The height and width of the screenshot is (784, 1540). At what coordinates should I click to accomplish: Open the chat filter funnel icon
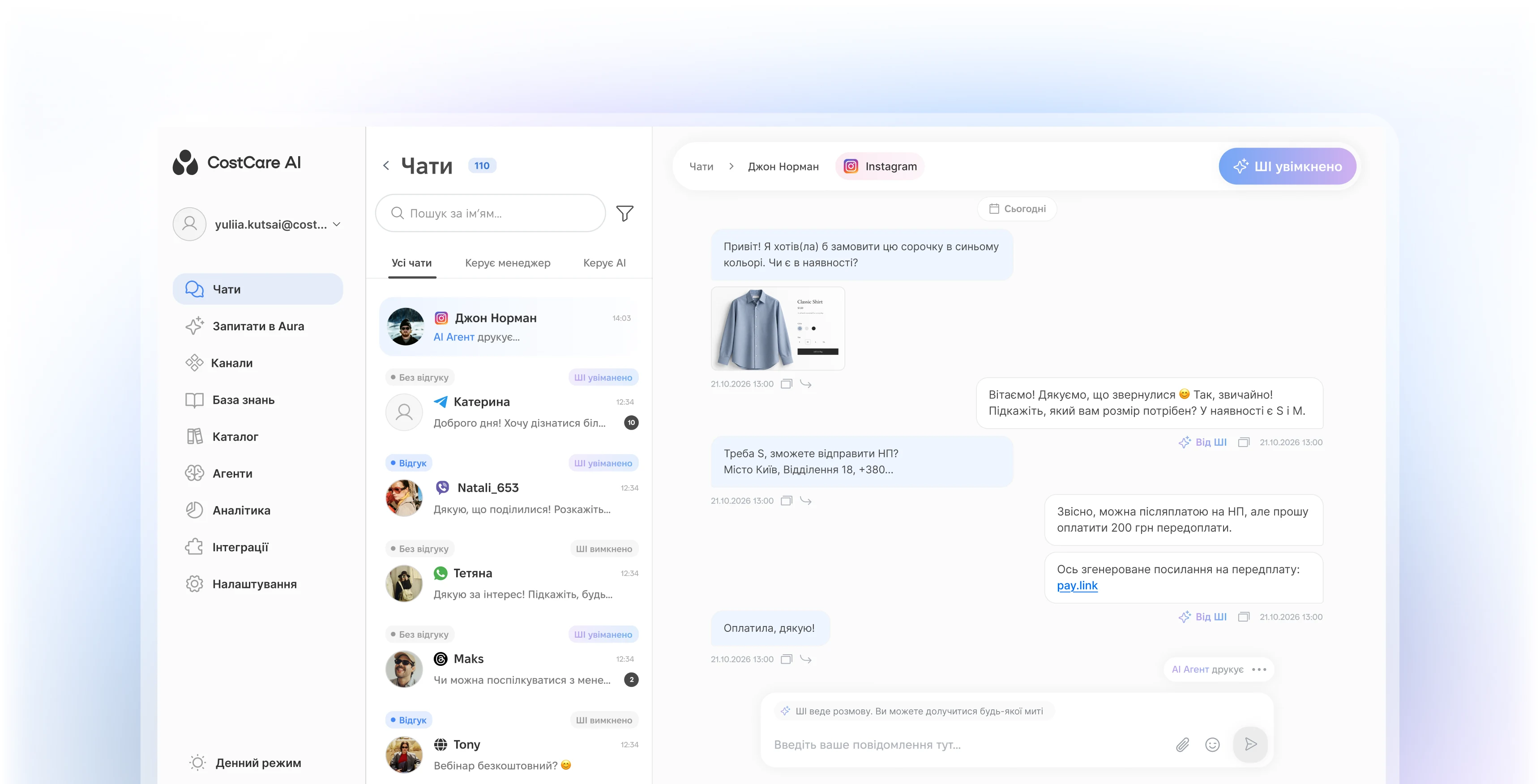tap(625, 213)
